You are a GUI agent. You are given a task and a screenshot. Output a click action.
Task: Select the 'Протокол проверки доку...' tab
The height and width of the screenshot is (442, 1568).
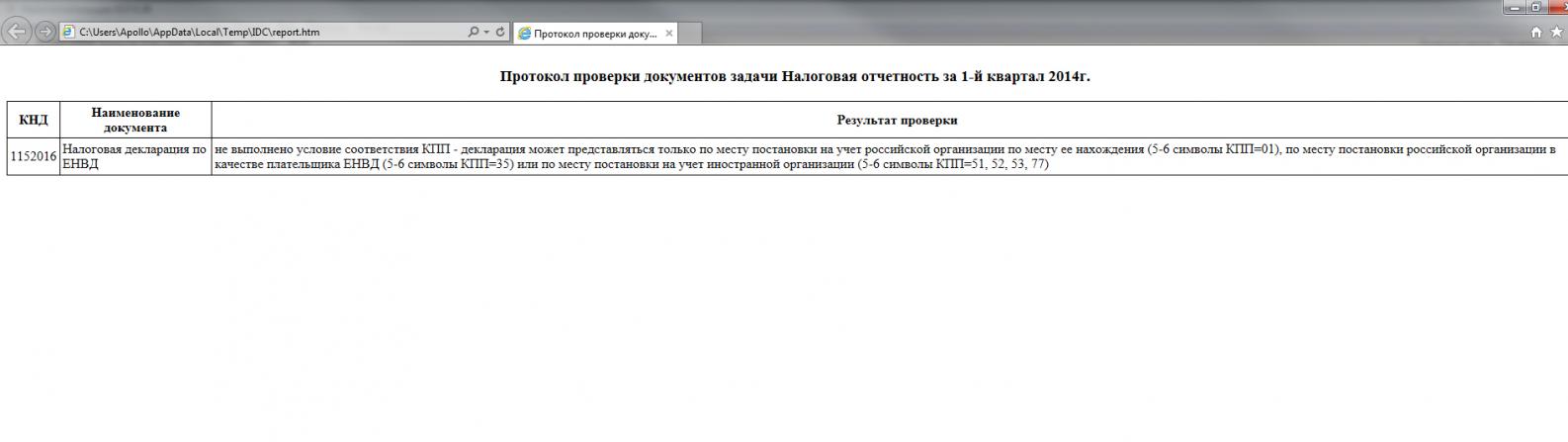coord(594,33)
